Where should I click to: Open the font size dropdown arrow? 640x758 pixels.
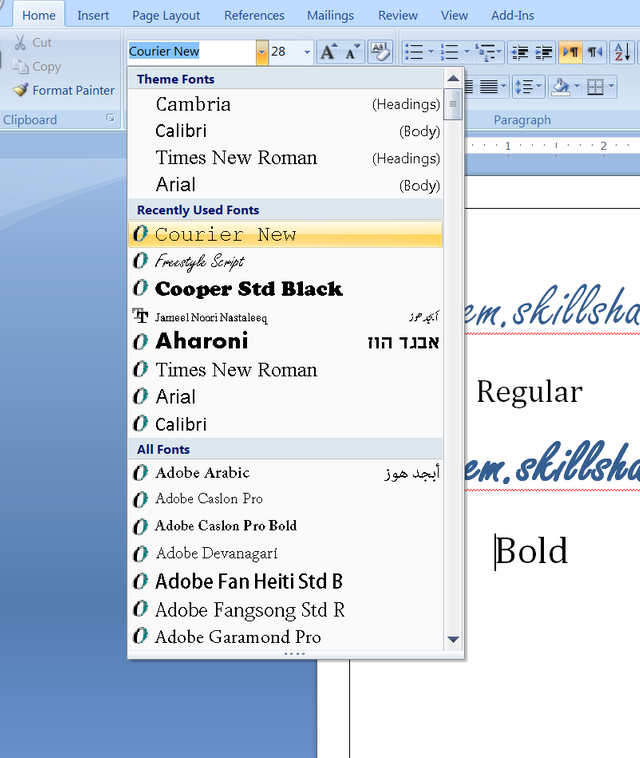coord(307,52)
